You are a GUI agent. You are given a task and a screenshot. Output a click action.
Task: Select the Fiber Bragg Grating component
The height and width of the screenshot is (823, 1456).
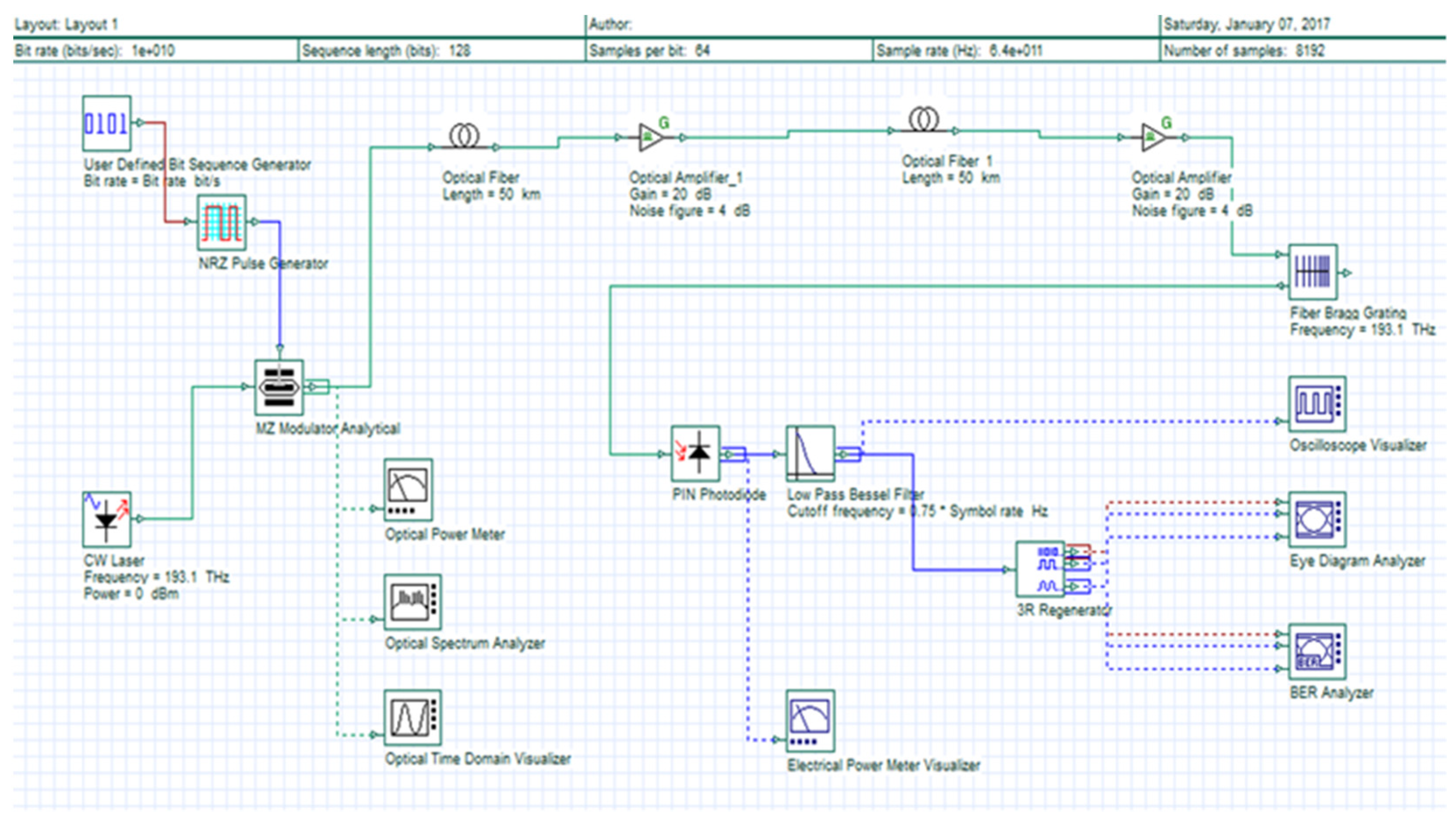(x=1312, y=272)
